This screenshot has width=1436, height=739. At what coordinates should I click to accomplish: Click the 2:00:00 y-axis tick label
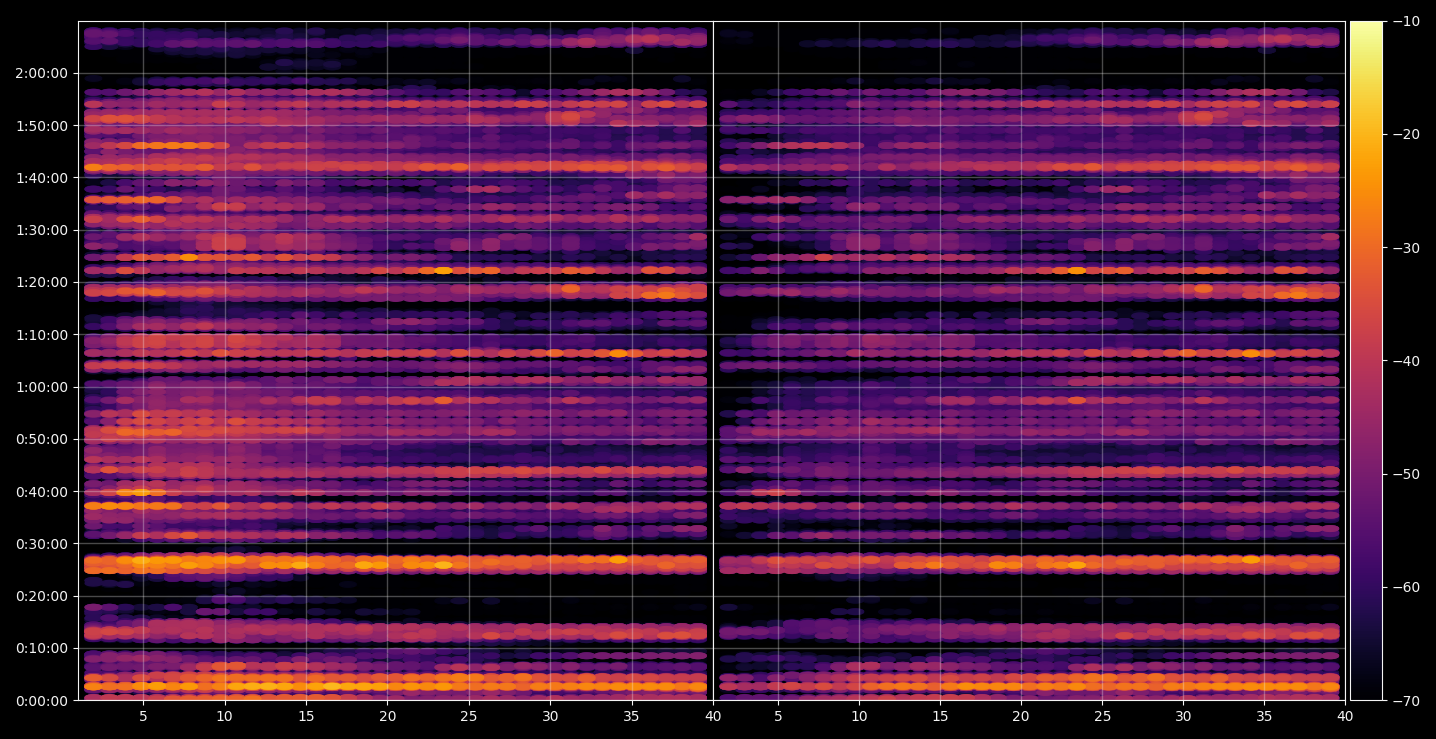coord(42,73)
